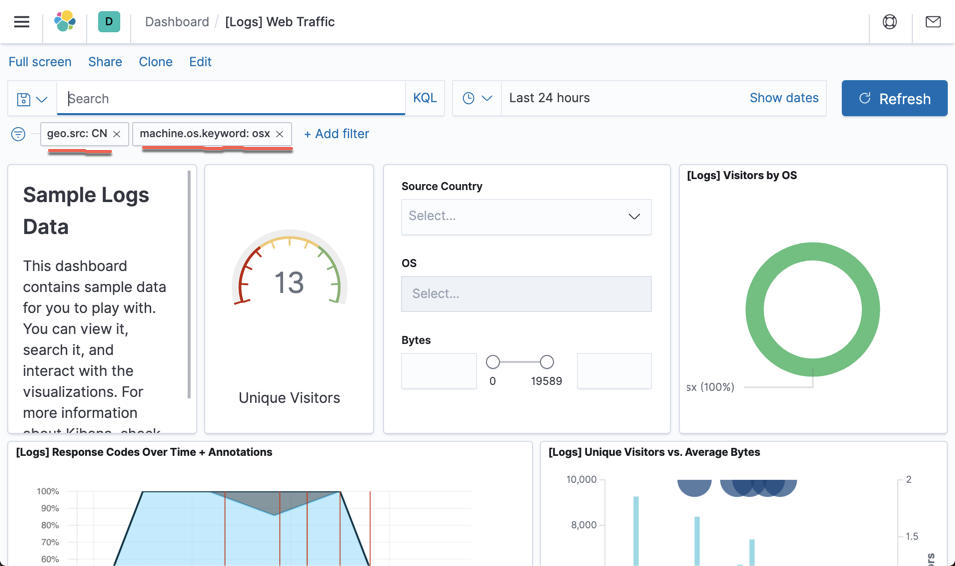The height and width of the screenshot is (566, 955).
Task: Open the help lifebuoy icon
Action: click(x=890, y=22)
